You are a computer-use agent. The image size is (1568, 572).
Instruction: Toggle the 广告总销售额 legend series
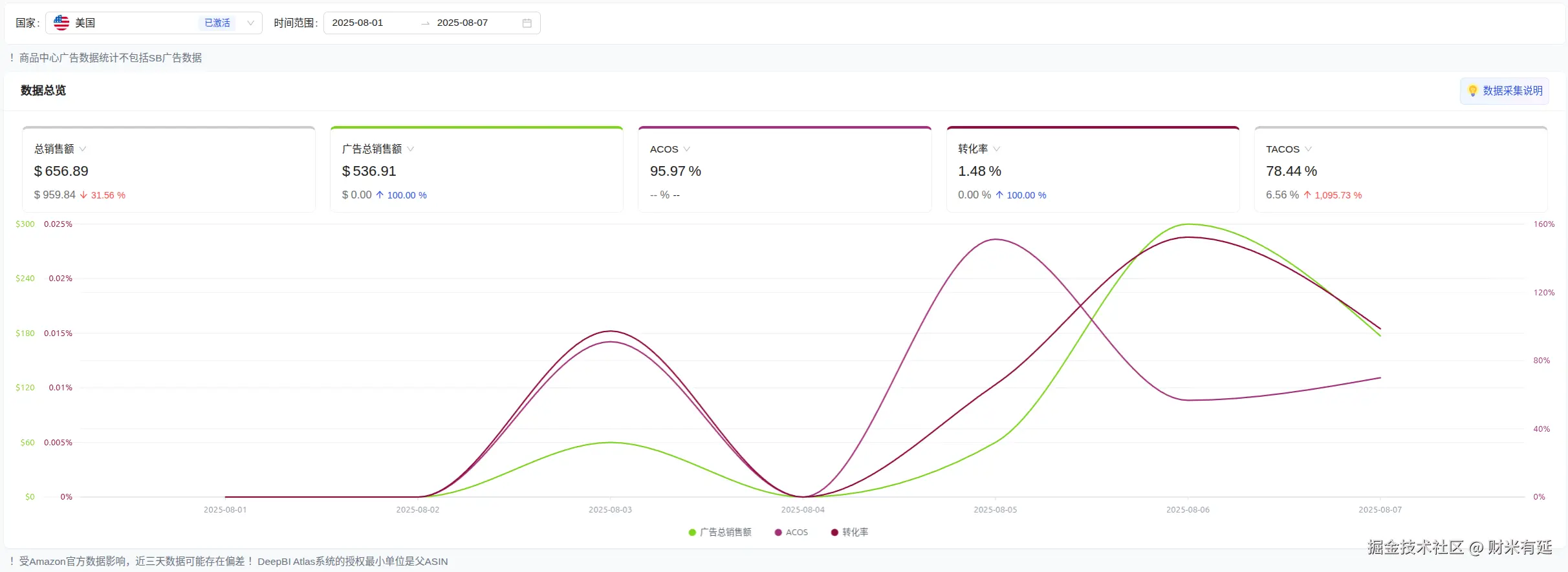pos(720,533)
